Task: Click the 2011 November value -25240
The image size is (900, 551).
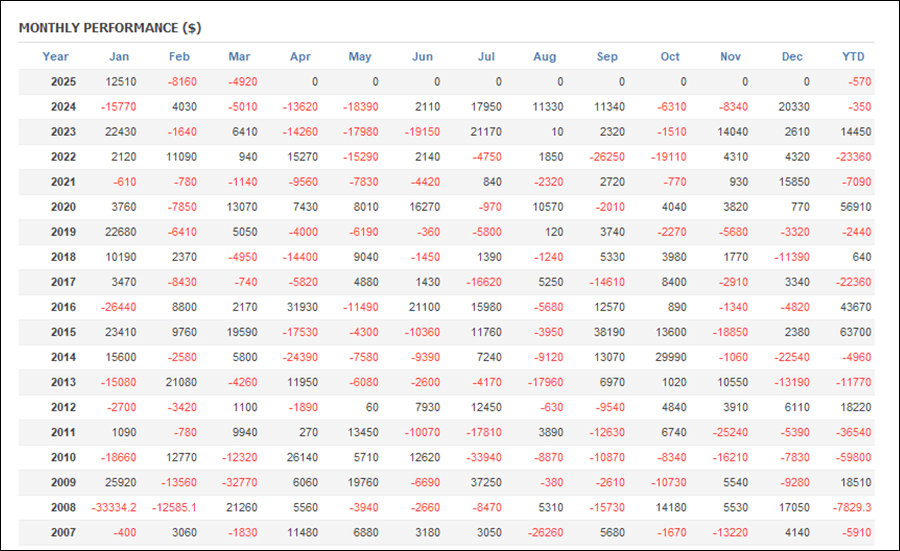Action: pos(730,432)
